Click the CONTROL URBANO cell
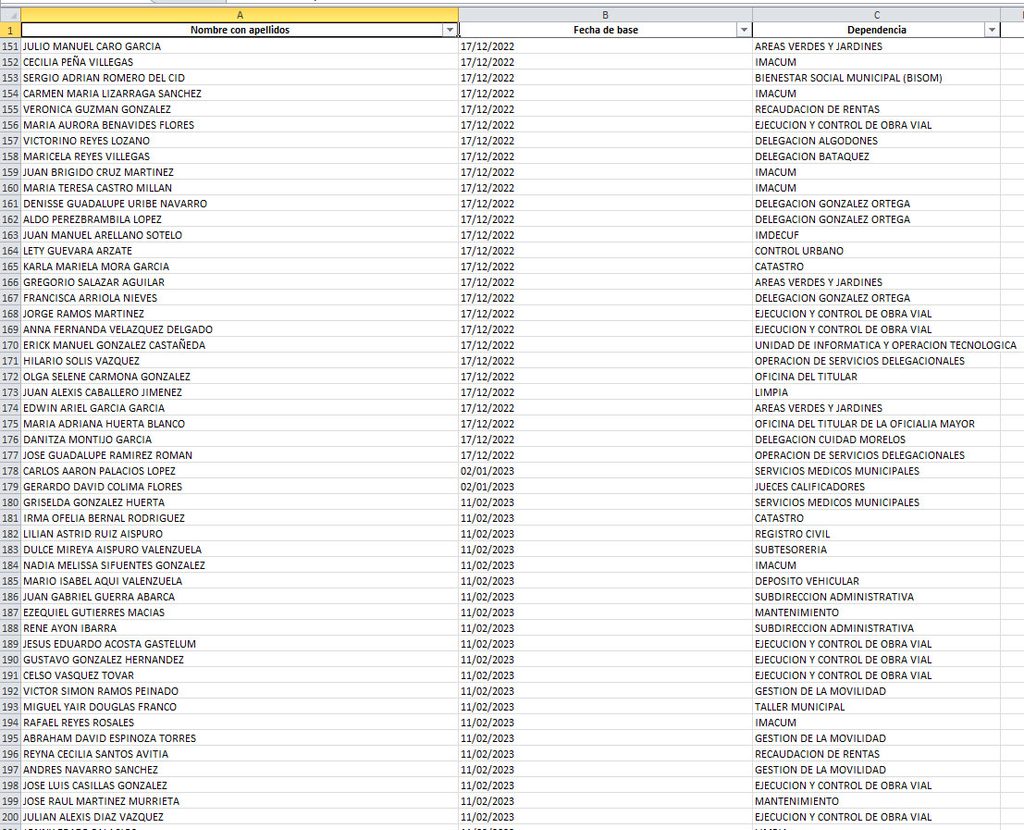 point(876,251)
